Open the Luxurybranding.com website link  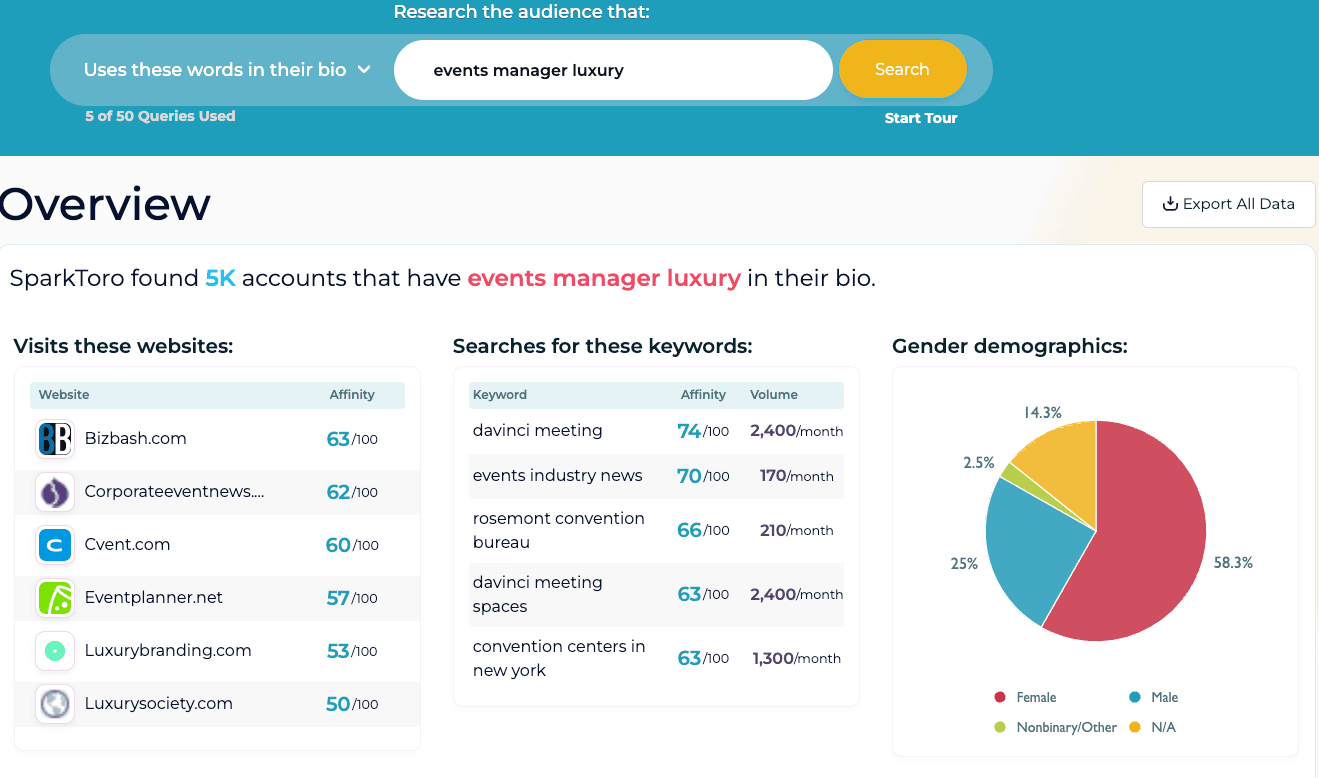[168, 651]
